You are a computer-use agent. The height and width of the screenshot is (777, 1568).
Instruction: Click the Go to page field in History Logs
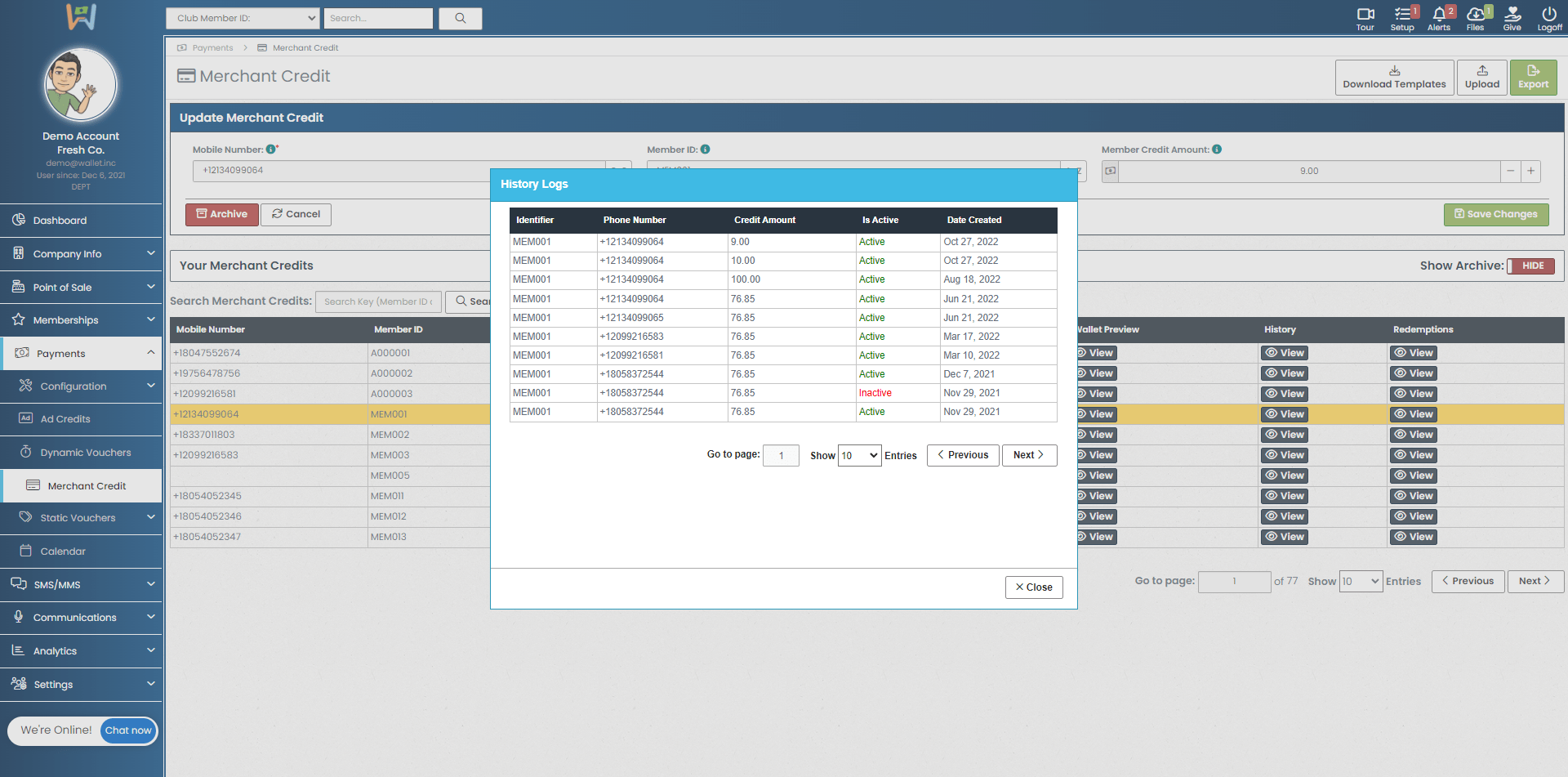(x=781, y=456)
